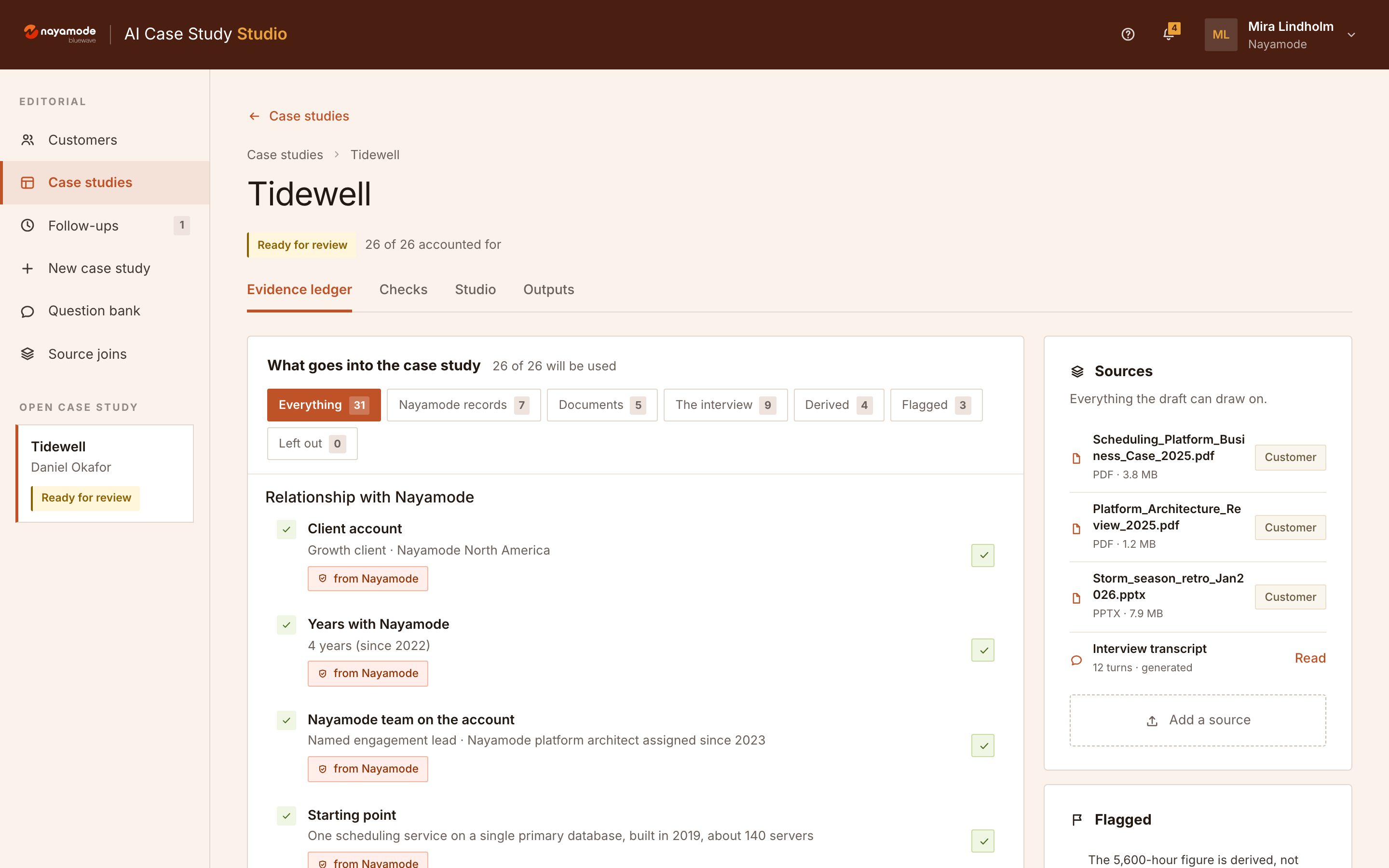This screenshot has height=868, width=1389.
Task: Filter ledger by Everything 31
Action: [324, 405]
